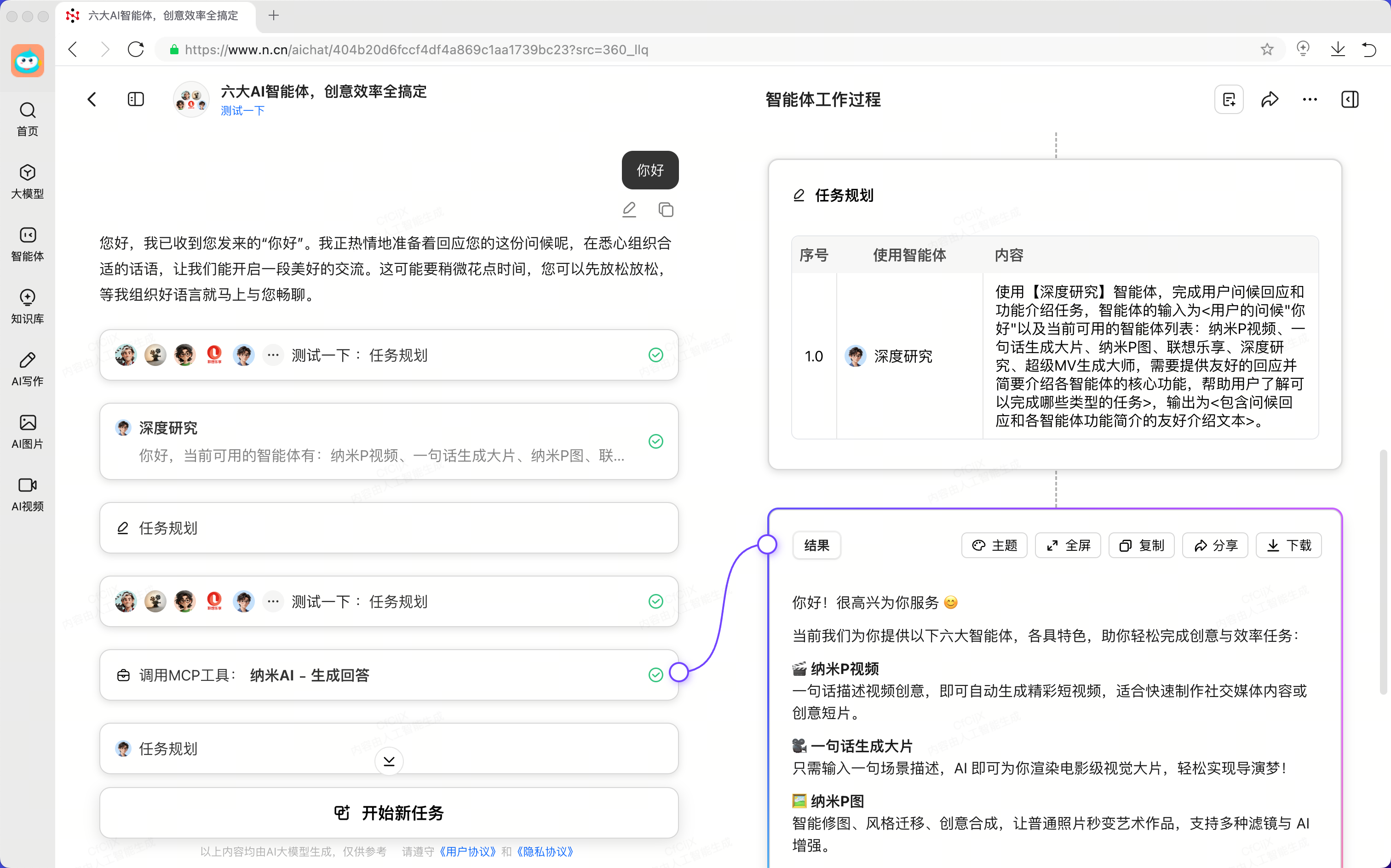Go back using the browser back arrow
The width and height of the screenshot is (1391, 868).
point(73,49)
